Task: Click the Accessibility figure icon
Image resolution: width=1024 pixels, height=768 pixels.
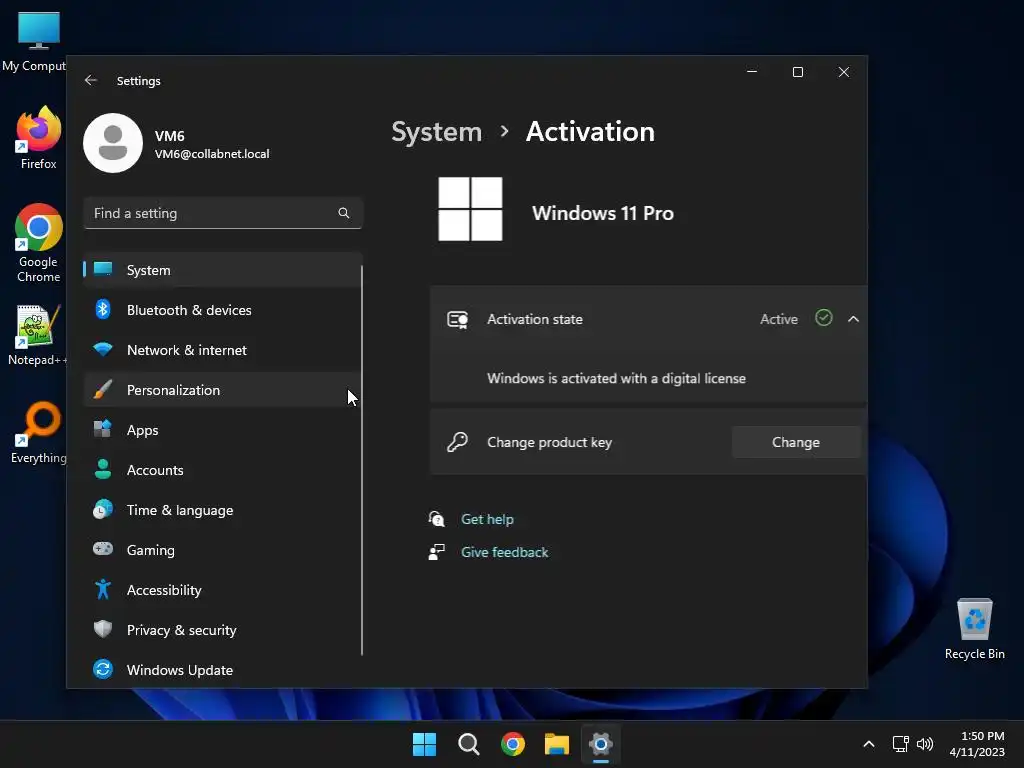Action: tap(103, 589)
